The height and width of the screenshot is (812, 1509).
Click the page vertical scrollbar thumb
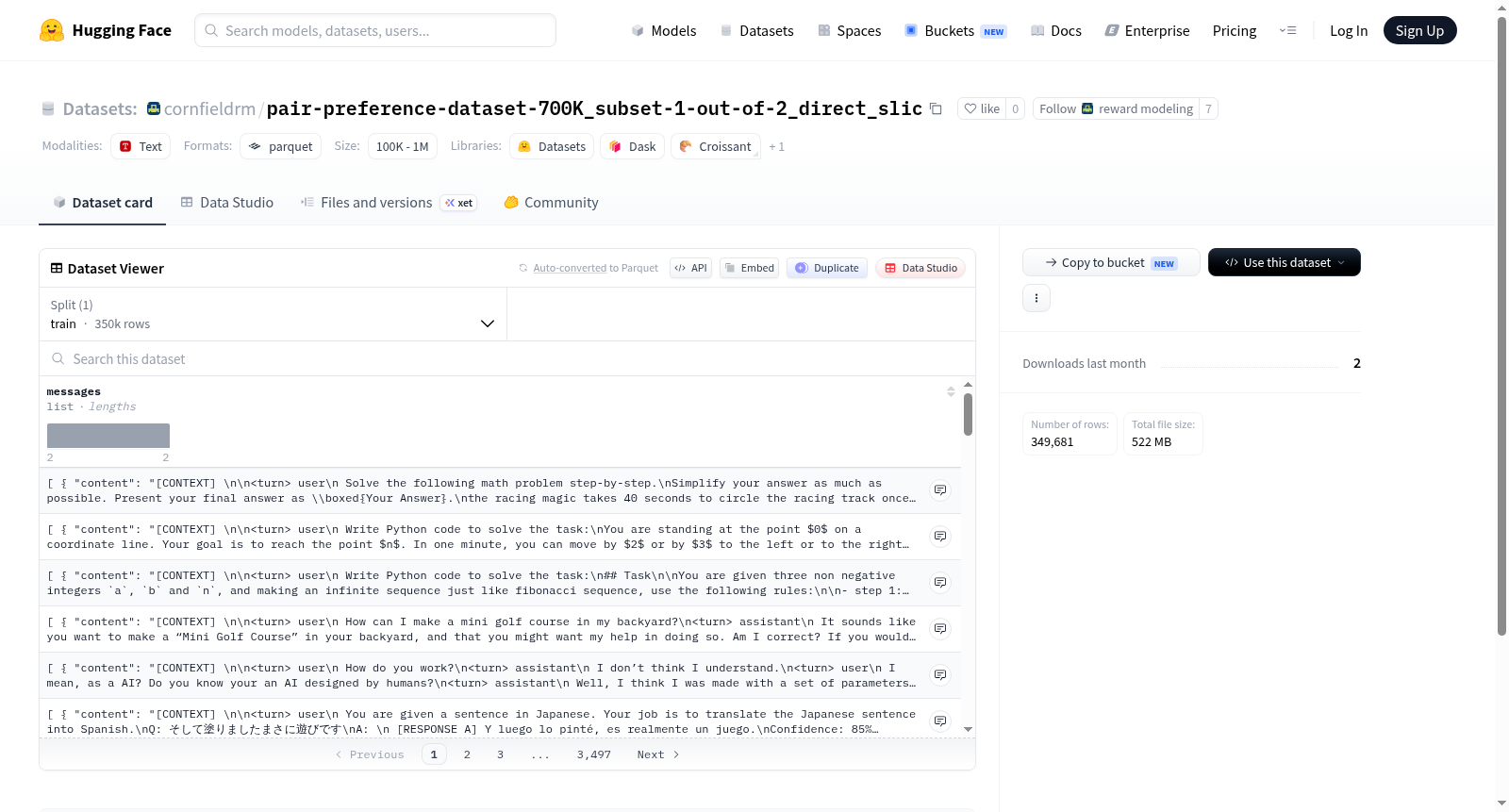coord(1501,325)
